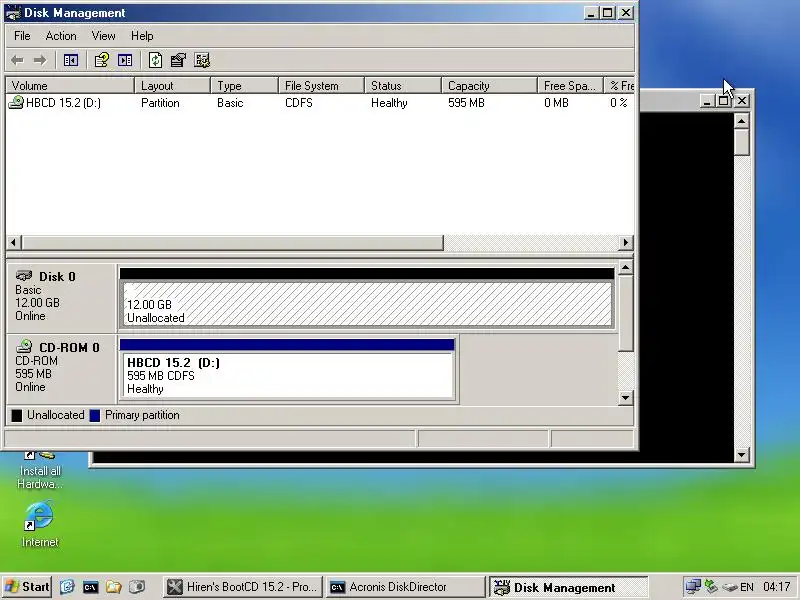Toggle the action pane toolbar icon
Screen dimensions: 800x600
tap(125, 60)
